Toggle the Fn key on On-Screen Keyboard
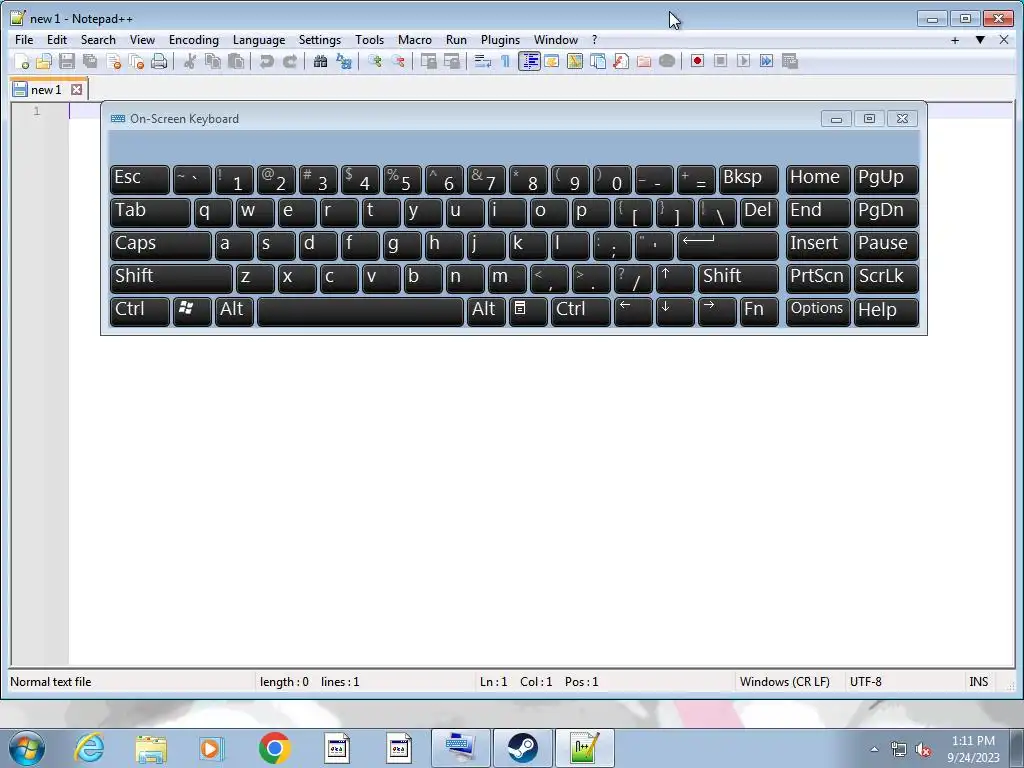Viewport: 1024px width, 768px height. (x=758, y=311)
